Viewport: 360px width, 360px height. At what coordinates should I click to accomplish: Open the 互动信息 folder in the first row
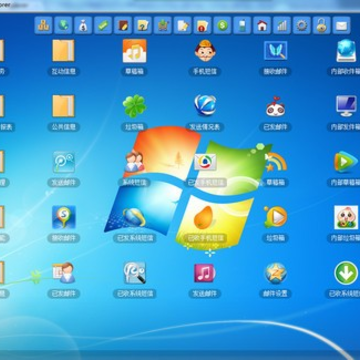point(63,51)
